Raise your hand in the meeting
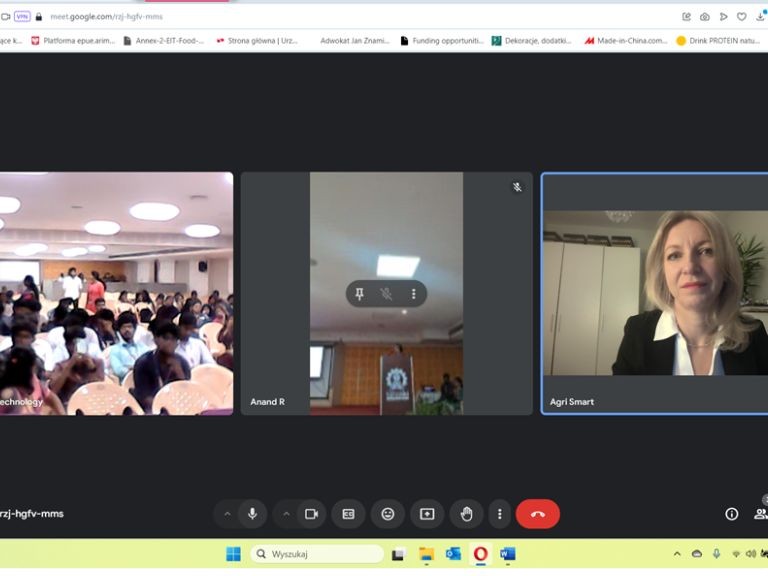This screenshot has height=576, width=768. (466, 514)
